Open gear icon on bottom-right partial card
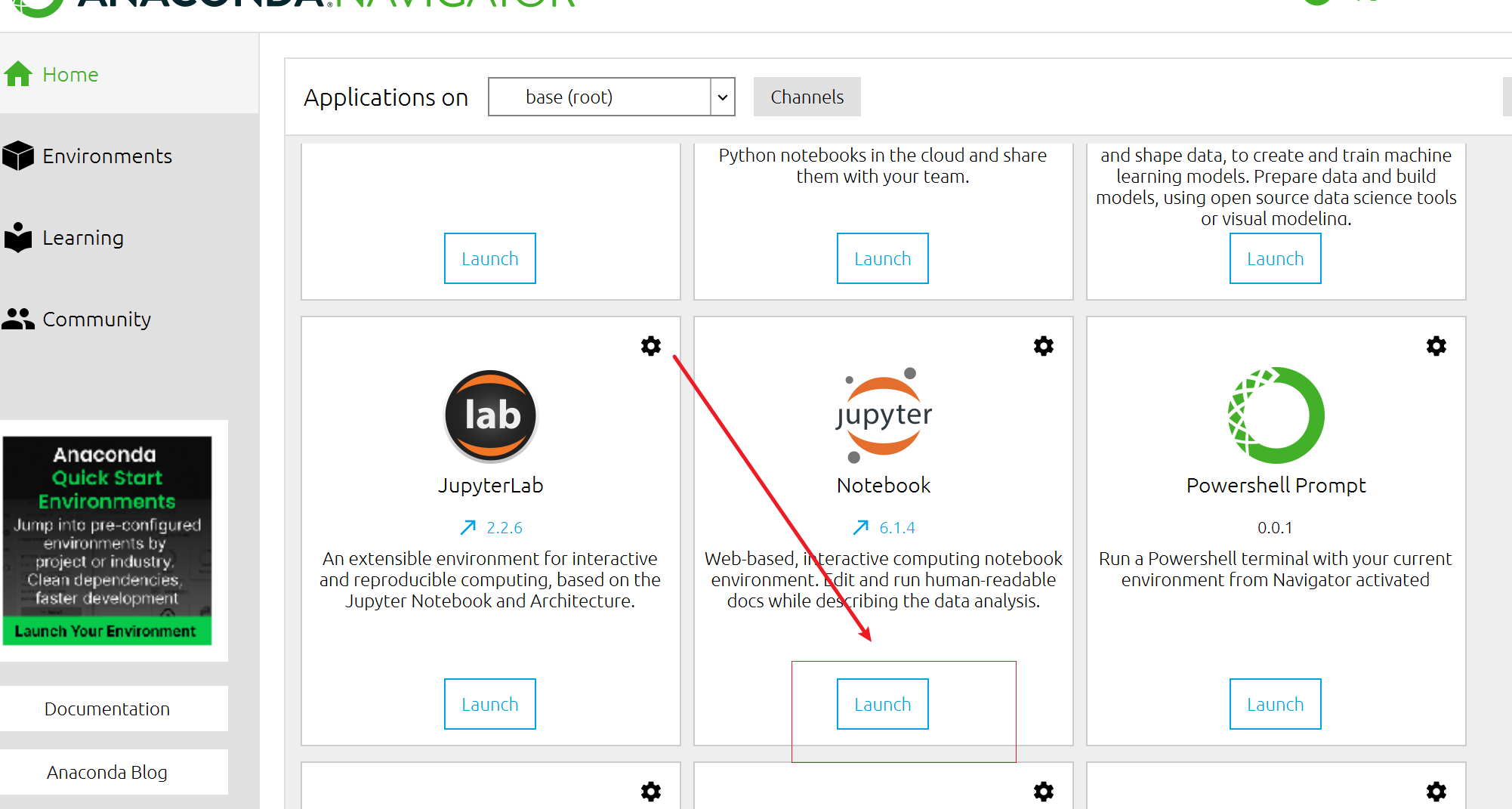This screenshot has height=809, width=1512. [1436, 792]
